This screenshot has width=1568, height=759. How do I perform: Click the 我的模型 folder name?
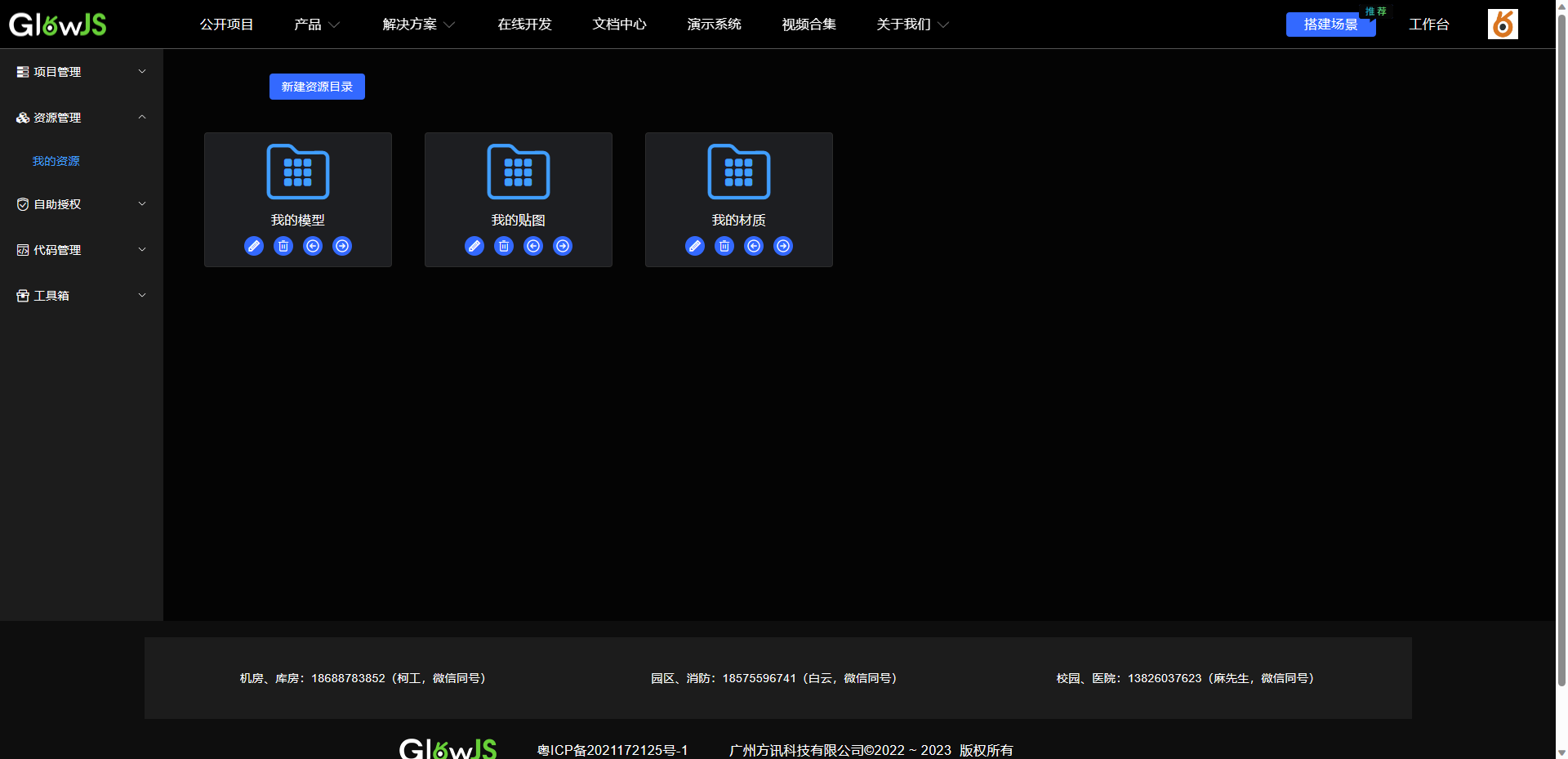click(298, 220)
